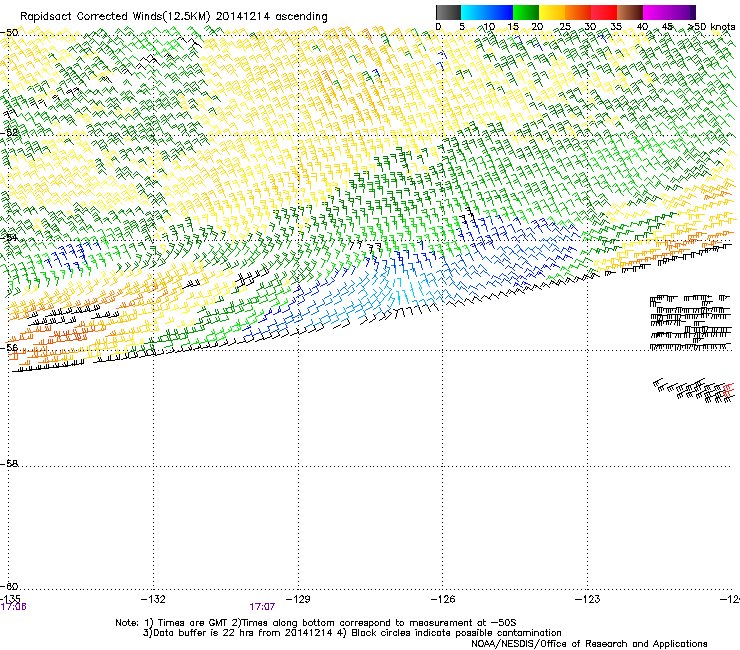Click the -58 latitude axis label
This screenshot has height=650, width=740.
click(9, 464)
